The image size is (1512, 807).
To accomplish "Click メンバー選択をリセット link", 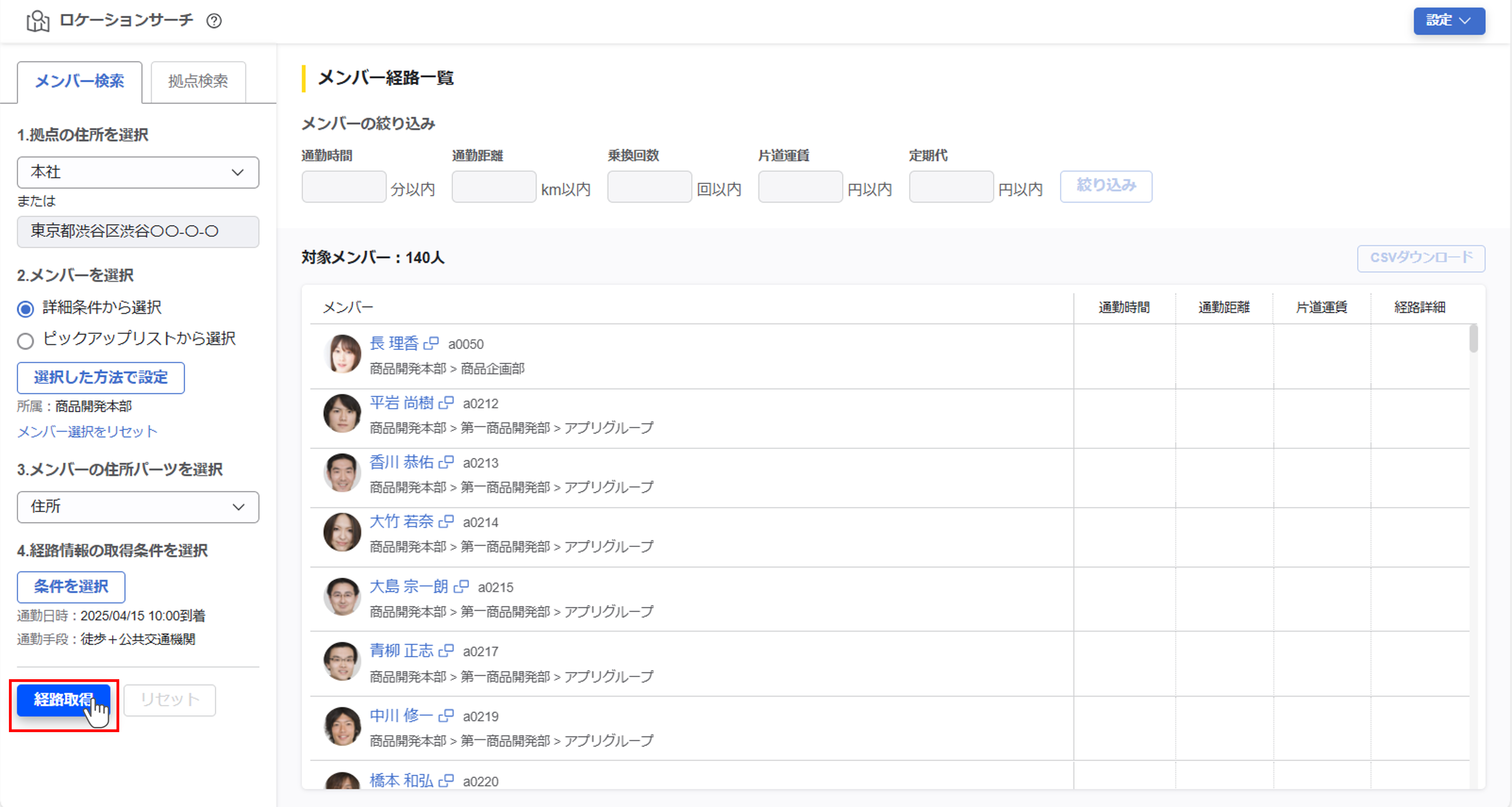I will coord(87,432).
